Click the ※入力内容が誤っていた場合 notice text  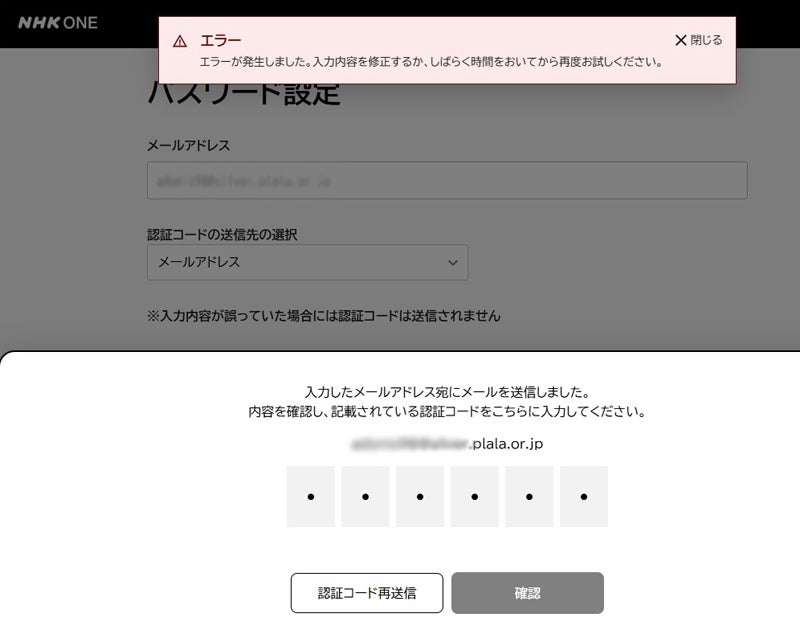[x=323, y=316]
